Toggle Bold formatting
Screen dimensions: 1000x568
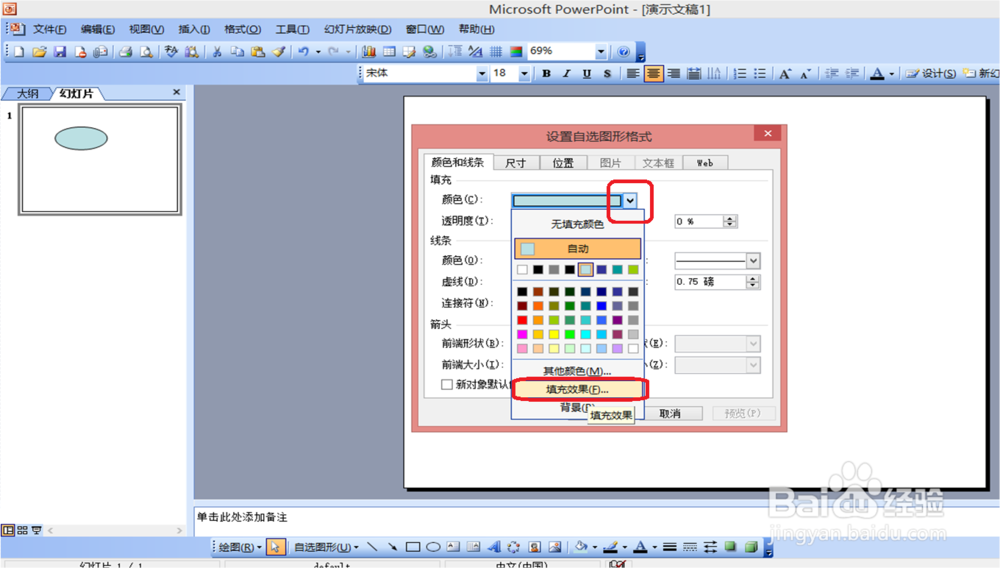[547, 74]
